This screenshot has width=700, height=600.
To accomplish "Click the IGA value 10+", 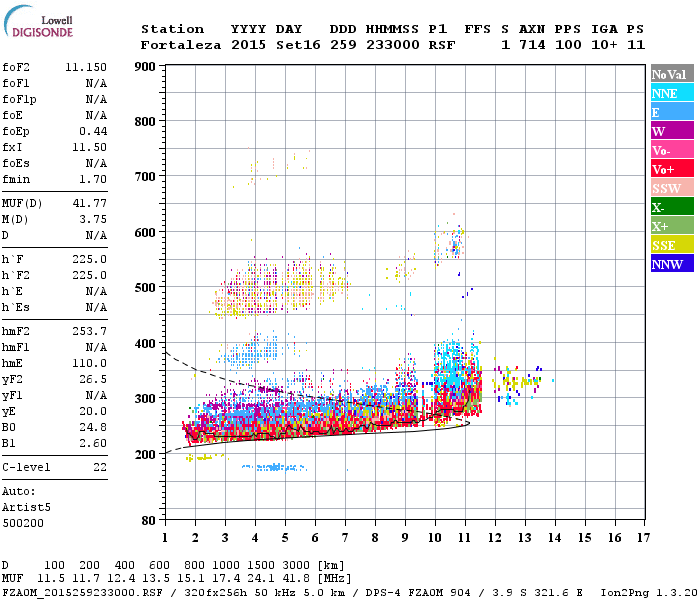I will 604,45.
